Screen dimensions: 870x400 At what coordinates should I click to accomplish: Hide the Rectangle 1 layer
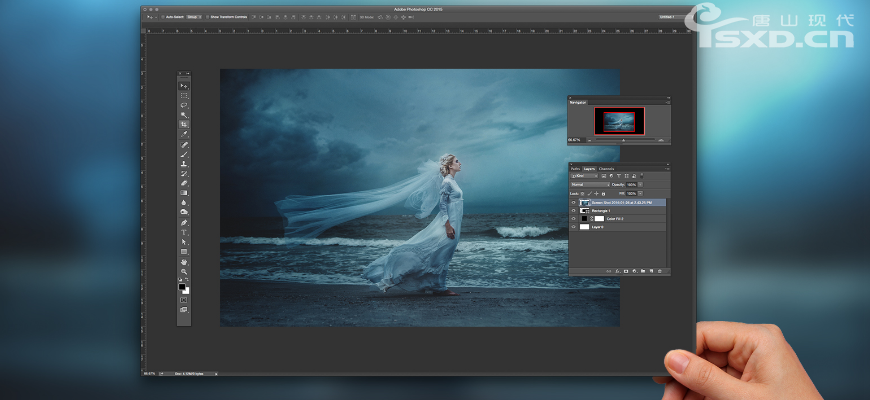[x=574, y=210]
